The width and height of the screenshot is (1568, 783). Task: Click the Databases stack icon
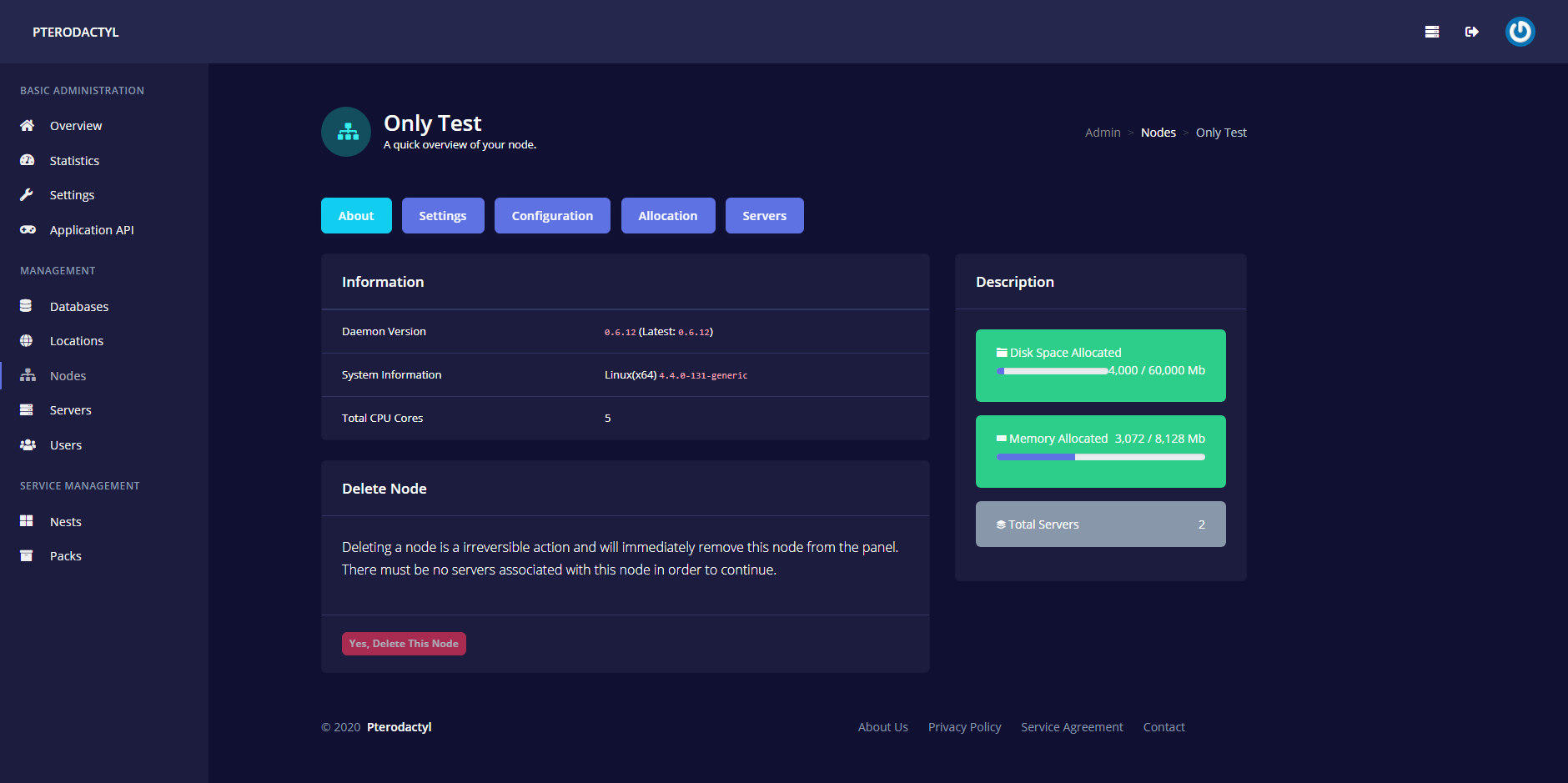pyautogui.click(x=26, y=306)
